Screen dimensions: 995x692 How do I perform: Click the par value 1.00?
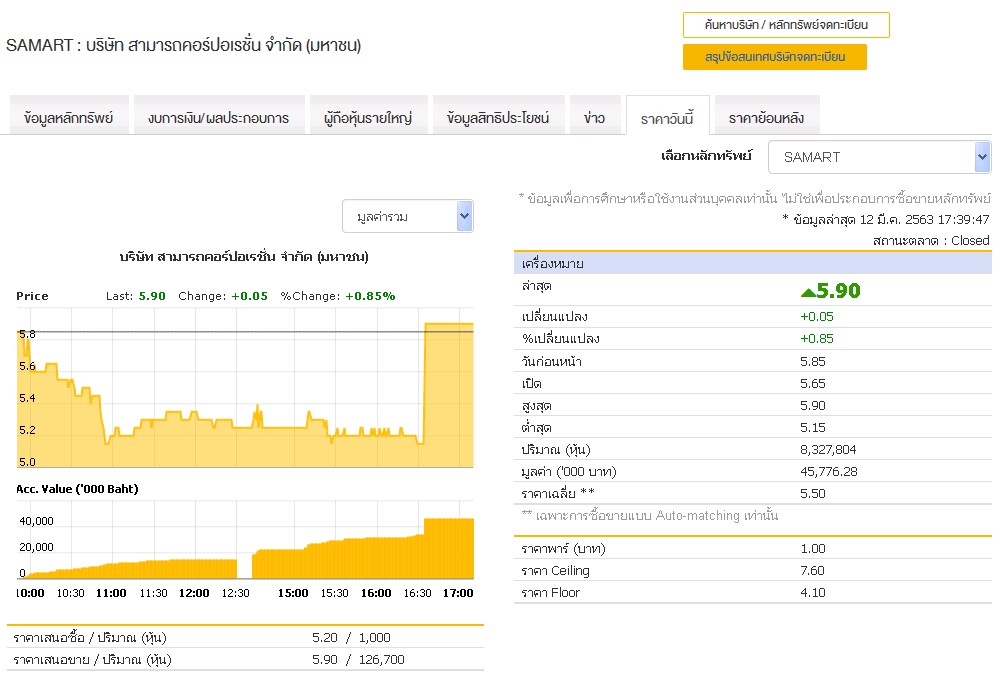813,549
